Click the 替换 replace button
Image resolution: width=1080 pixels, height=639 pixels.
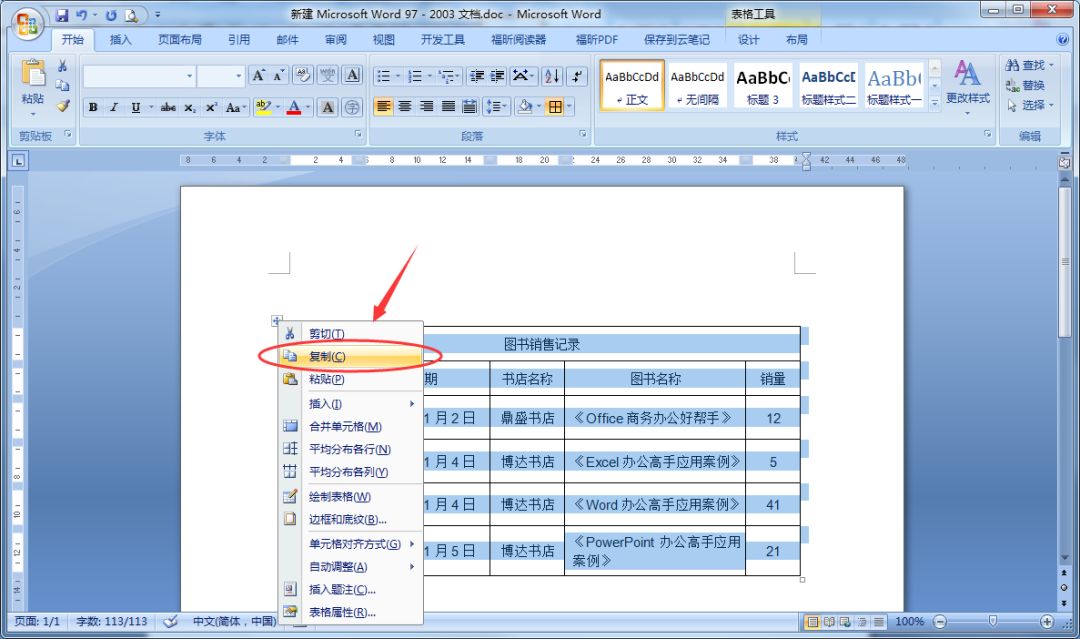(1026, 85)
